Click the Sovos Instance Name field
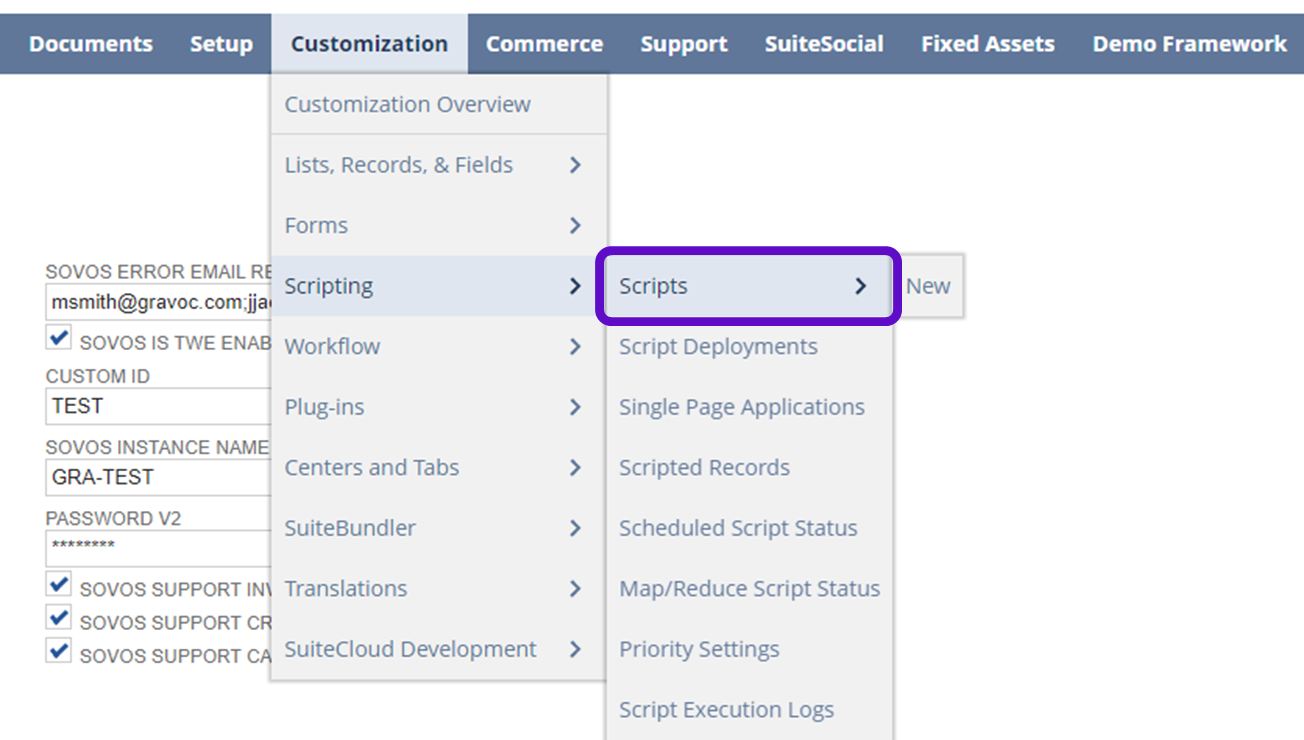Viewport: 1304px width, 740px height. pyautogui.click(x=157, y=477)
